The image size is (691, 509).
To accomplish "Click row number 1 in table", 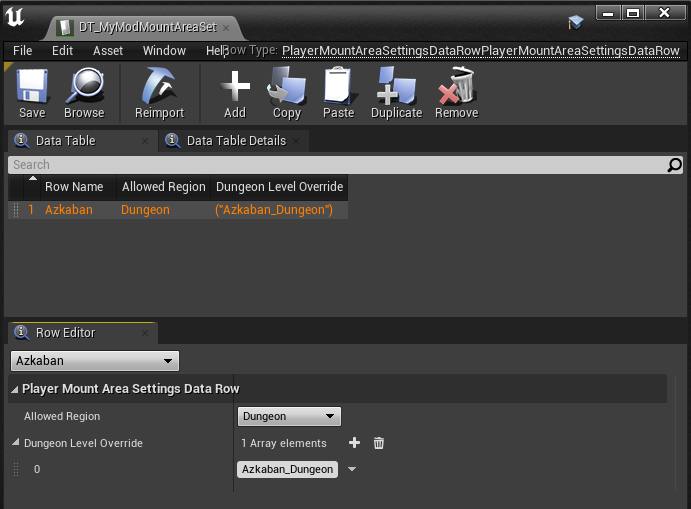I will click(31, 210).
